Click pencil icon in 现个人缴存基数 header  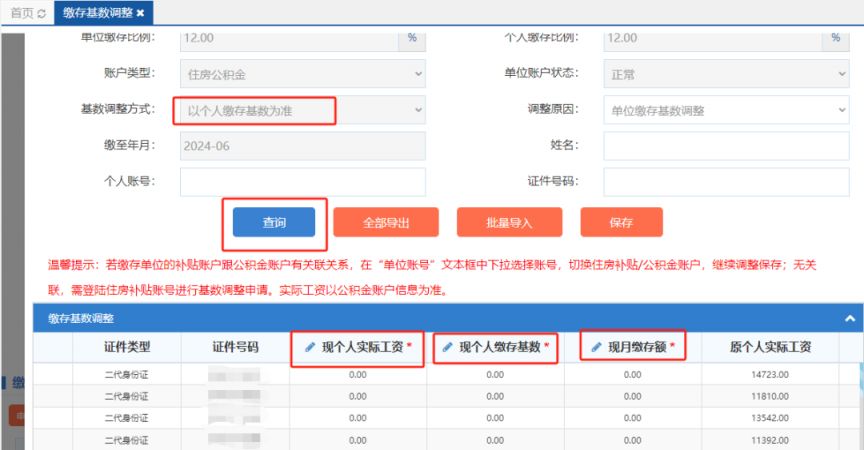(x=446, y=347)
